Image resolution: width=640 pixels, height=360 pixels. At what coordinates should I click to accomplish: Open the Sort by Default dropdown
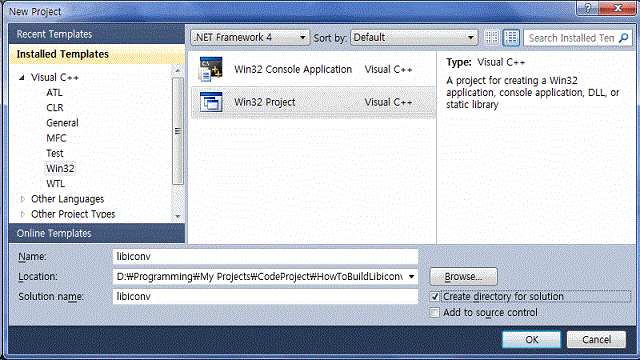coord(414,38)
